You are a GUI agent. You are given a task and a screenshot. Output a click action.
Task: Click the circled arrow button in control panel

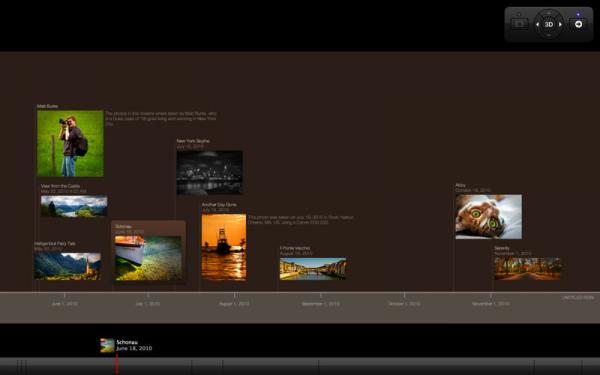click(x=579, y=24)
